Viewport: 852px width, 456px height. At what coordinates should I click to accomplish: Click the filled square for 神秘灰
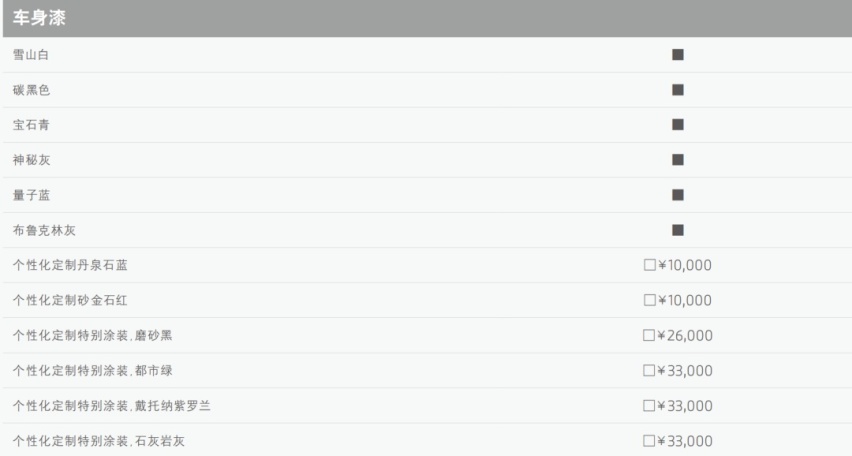tap(678, 160)
